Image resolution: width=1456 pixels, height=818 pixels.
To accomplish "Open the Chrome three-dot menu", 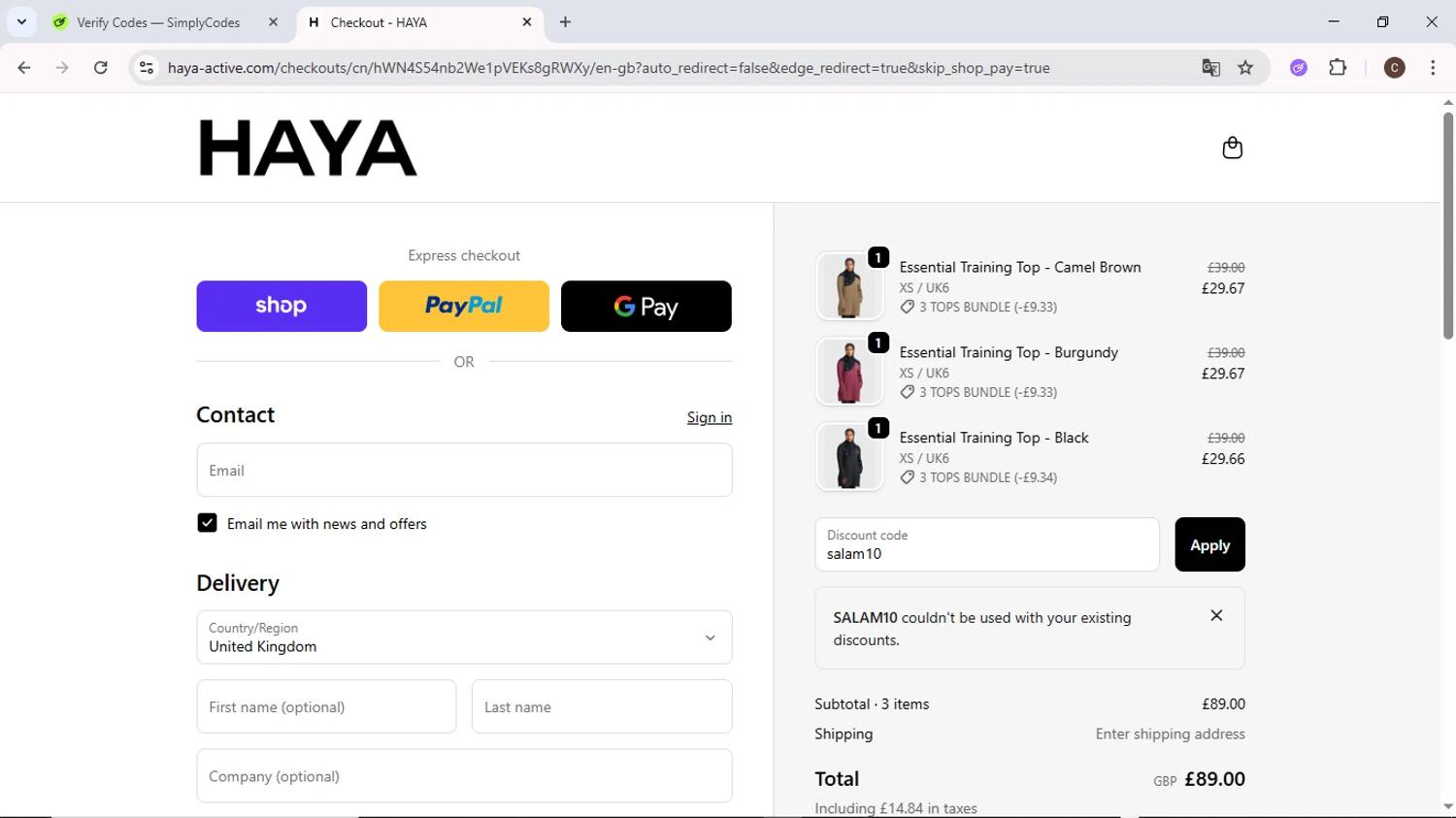I will coord(1433,68).
